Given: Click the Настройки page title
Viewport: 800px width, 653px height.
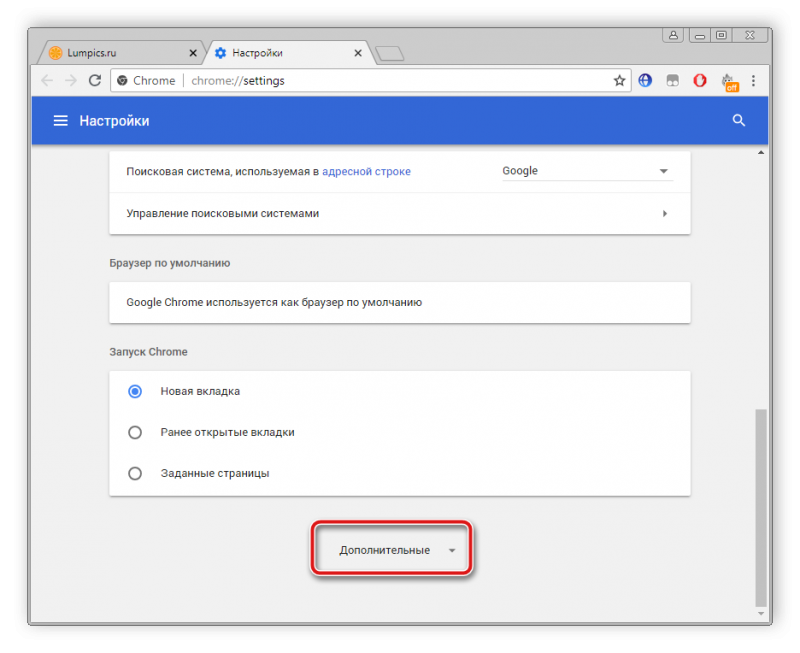Looking at the screenshot, I should pos(114,121).
